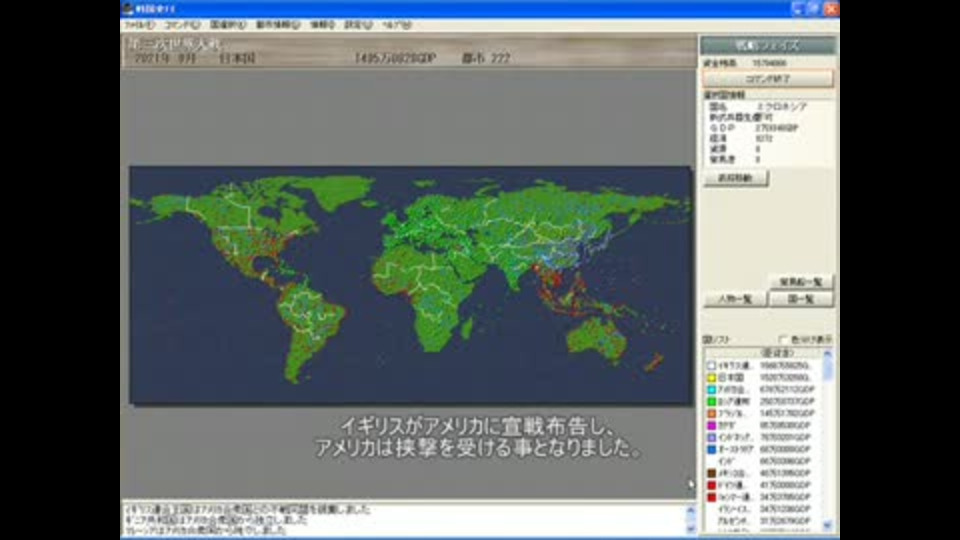
Task: Select the orange ブラジル color swatch
Action: [x=711, y=413]
